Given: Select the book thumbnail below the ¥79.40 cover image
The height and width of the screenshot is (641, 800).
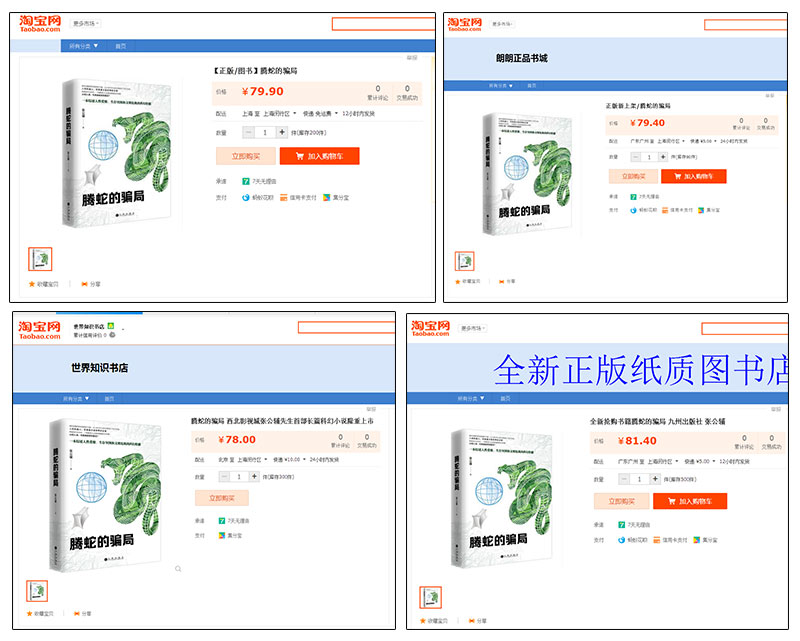Looking at the screenshot, I should 464,261.
